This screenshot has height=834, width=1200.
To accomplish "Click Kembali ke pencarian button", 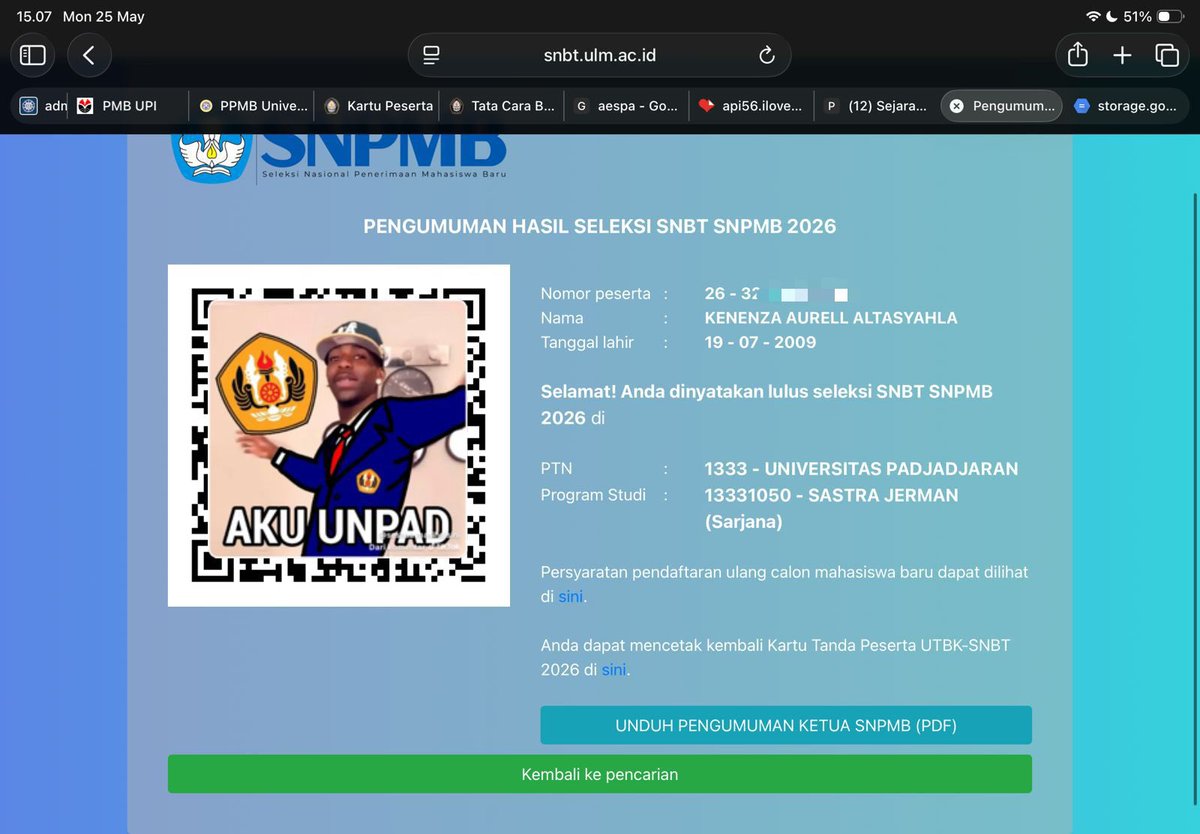I will pos(600,774).
